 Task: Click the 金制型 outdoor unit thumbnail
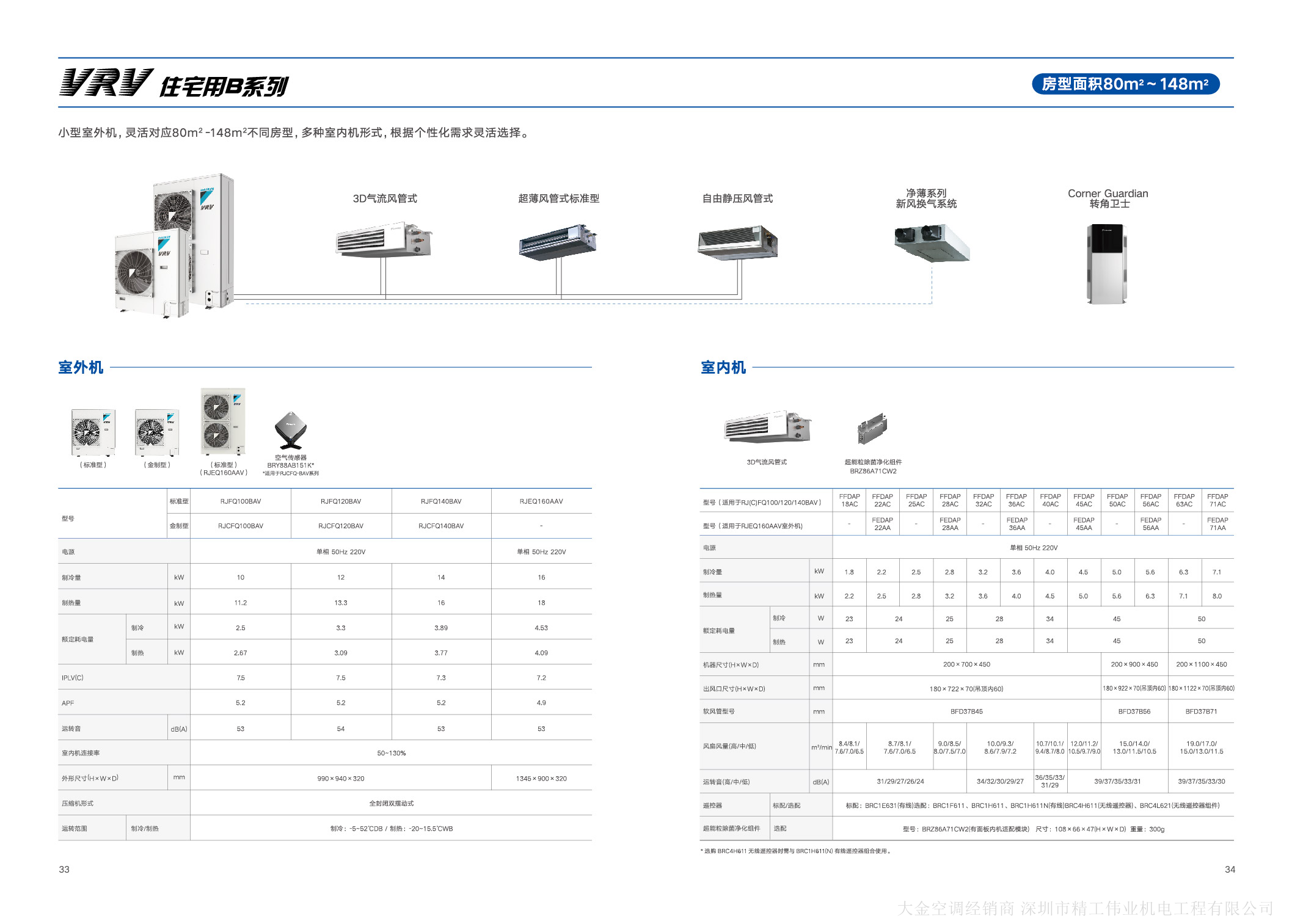pos(157,432)
